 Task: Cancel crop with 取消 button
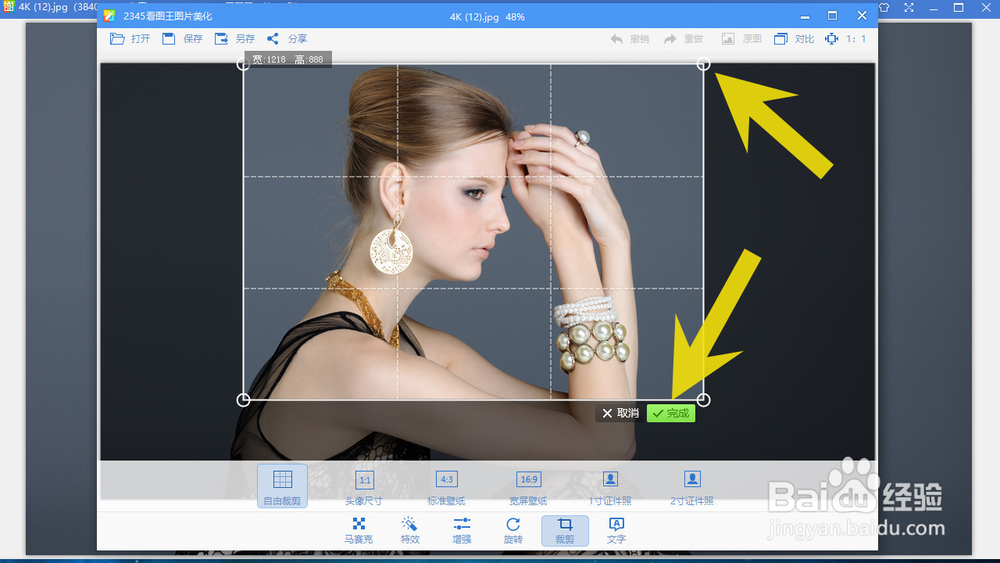(621, 413)
